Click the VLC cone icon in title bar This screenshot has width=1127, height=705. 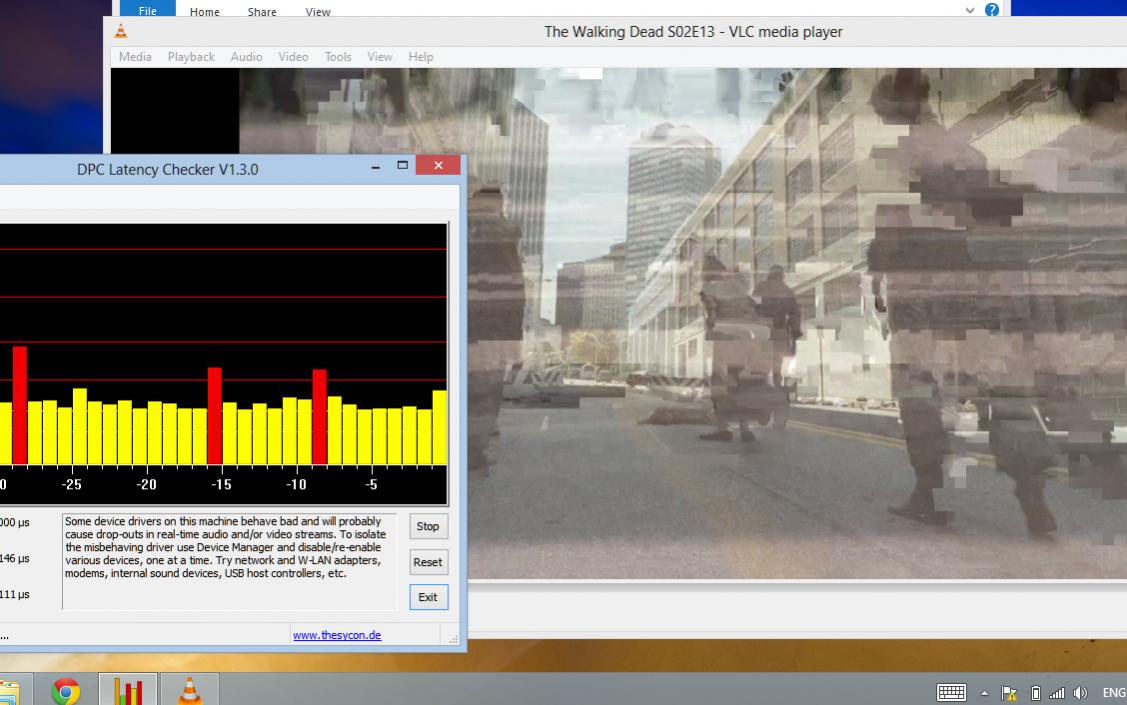pos(121,32)
